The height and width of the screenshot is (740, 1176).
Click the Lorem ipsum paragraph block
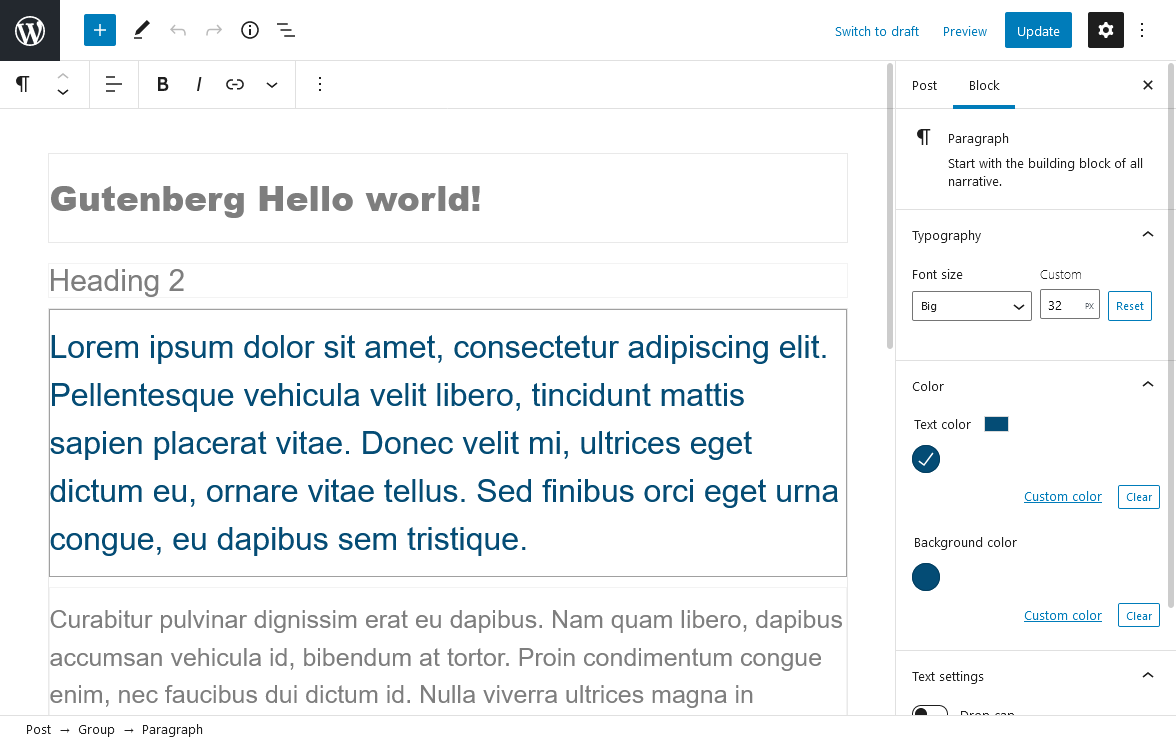pyautogui.click(x=448, y=443)
